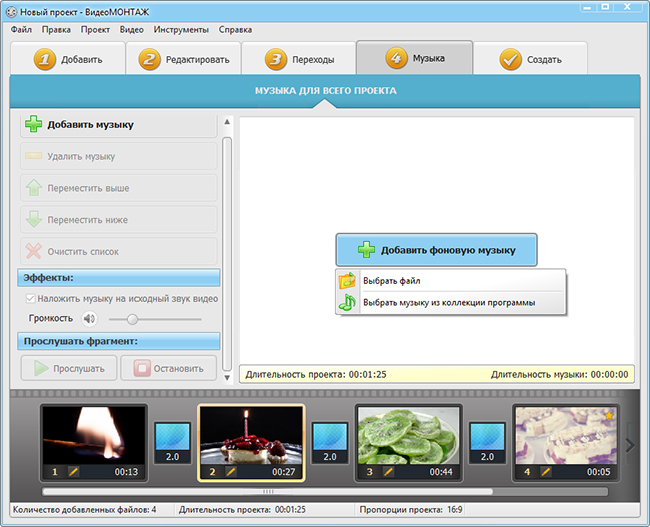The height and width of the screenshot is (527, 650).
Task: Click the Move up green arrow icon
Action: 34,187
